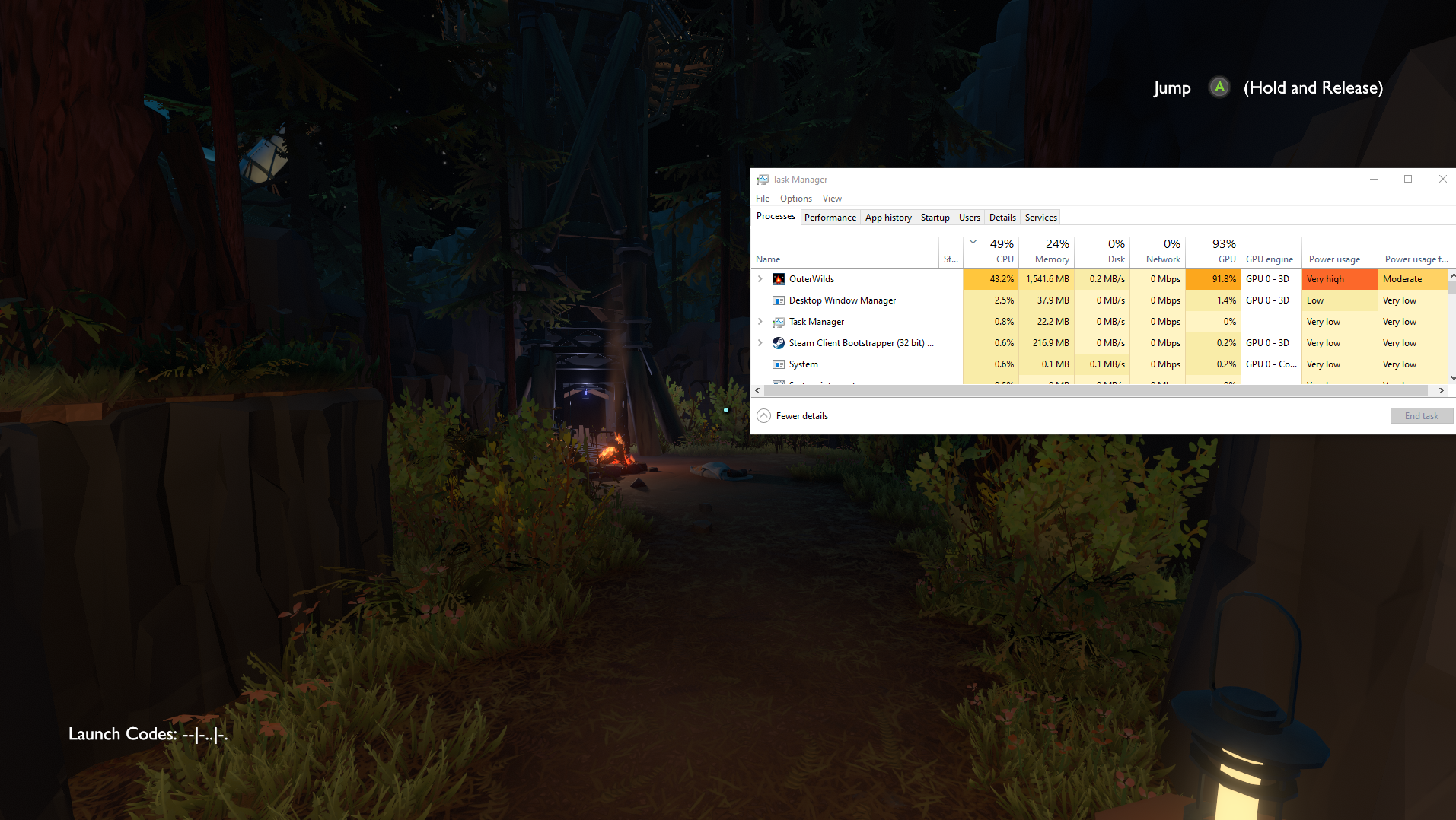Go to the Users tab
This screenshot has height=820, width=1456.
point(970,218)
